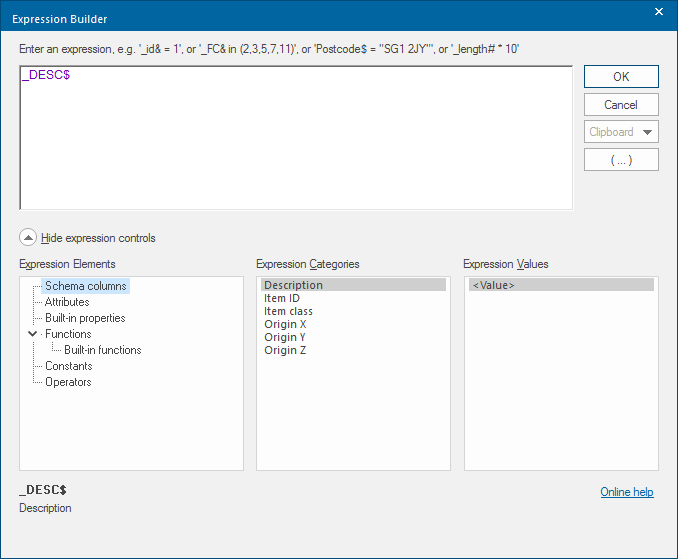Click the parentheses ( ... ) button
This screenshot has width=678, height=559.
[621, 160]
